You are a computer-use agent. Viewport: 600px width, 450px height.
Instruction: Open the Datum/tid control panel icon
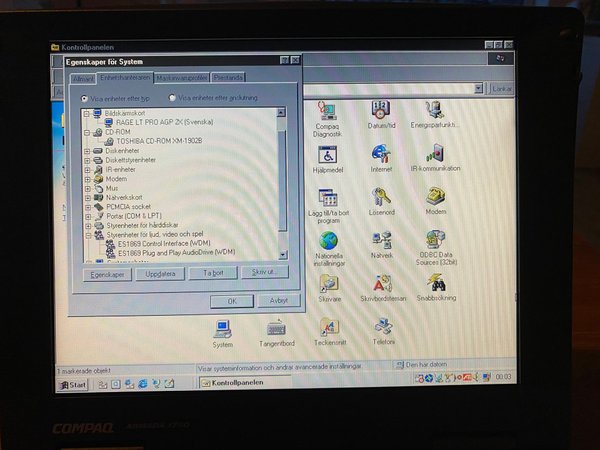pos(381,115)
